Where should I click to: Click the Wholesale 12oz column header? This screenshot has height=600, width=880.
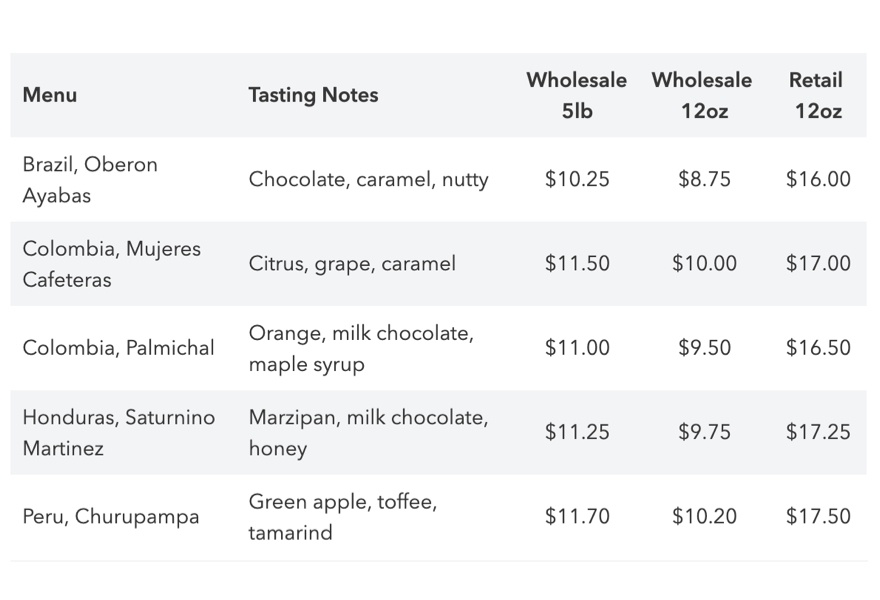[x=702, y=95]
